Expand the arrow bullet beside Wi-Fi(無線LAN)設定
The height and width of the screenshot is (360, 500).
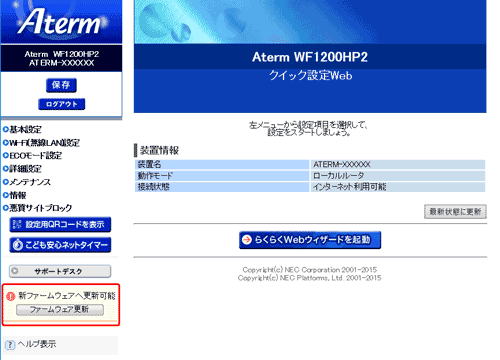6,143
